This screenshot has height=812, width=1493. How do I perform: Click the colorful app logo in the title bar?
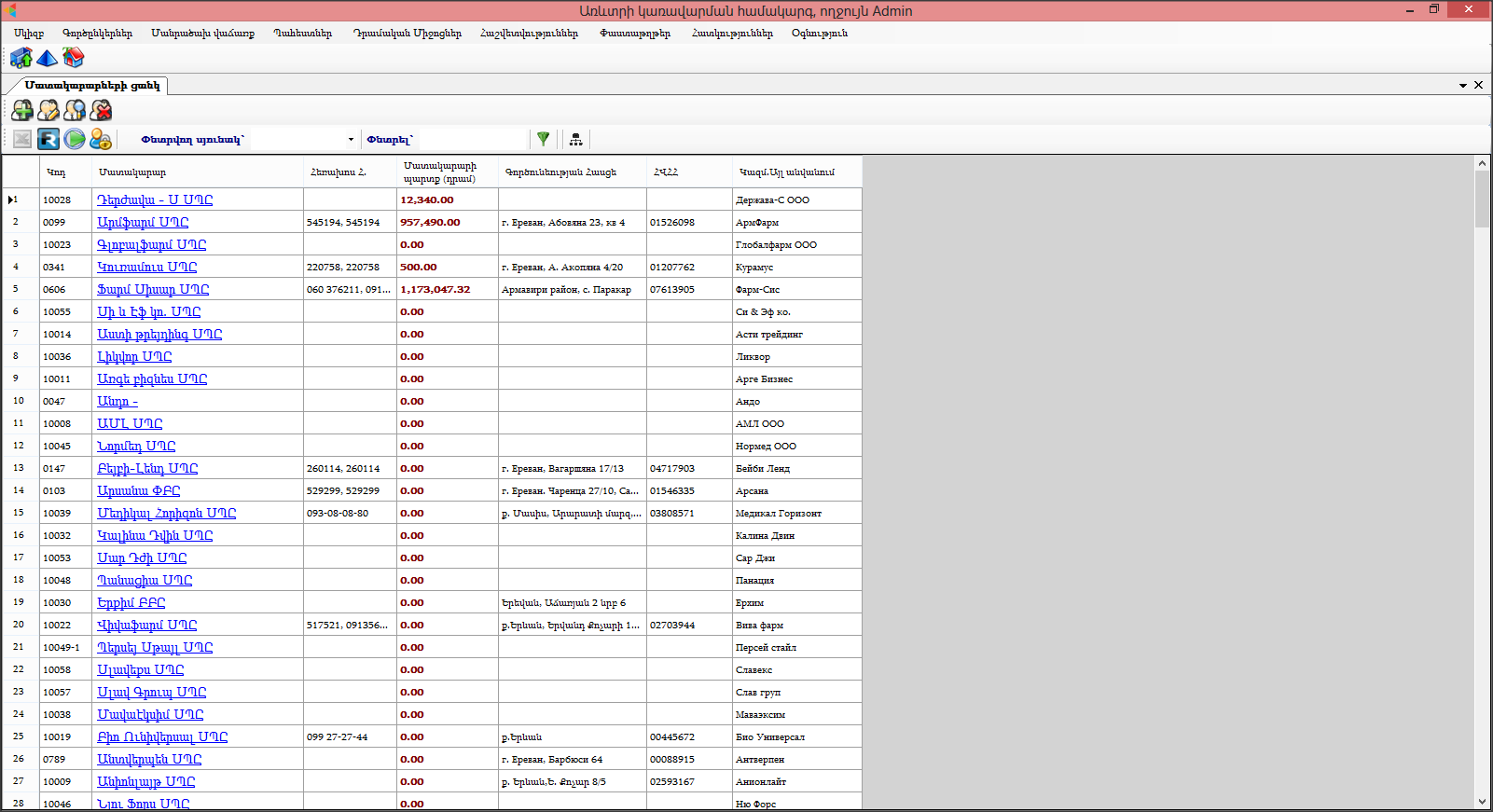(x=10, y=10)
